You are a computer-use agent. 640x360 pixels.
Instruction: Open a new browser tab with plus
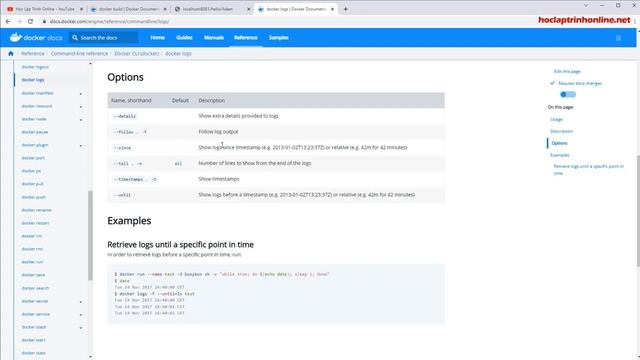coord(346,9)
